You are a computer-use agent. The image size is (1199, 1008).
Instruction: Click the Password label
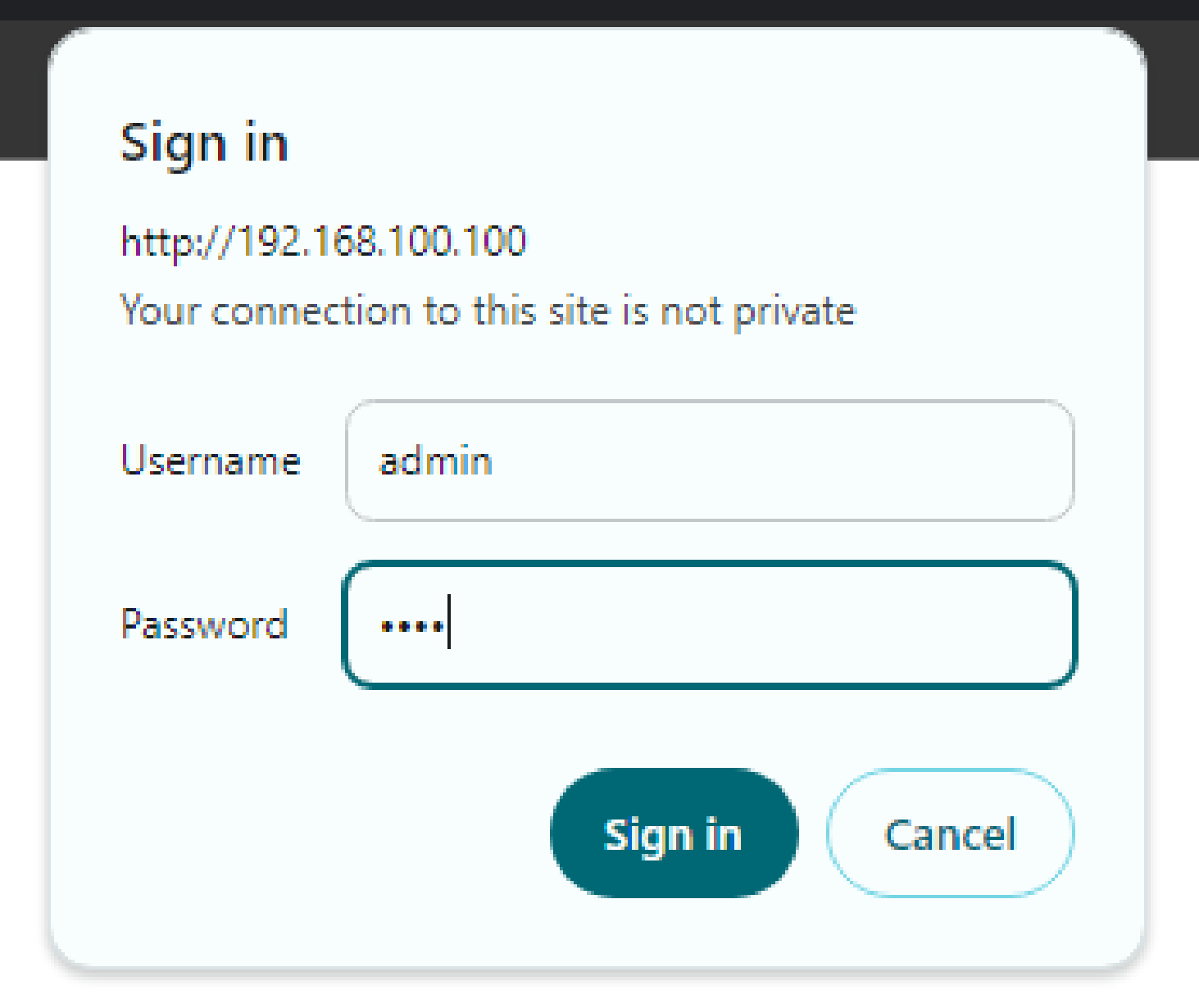pyautogui.click(x=204, y=624)
